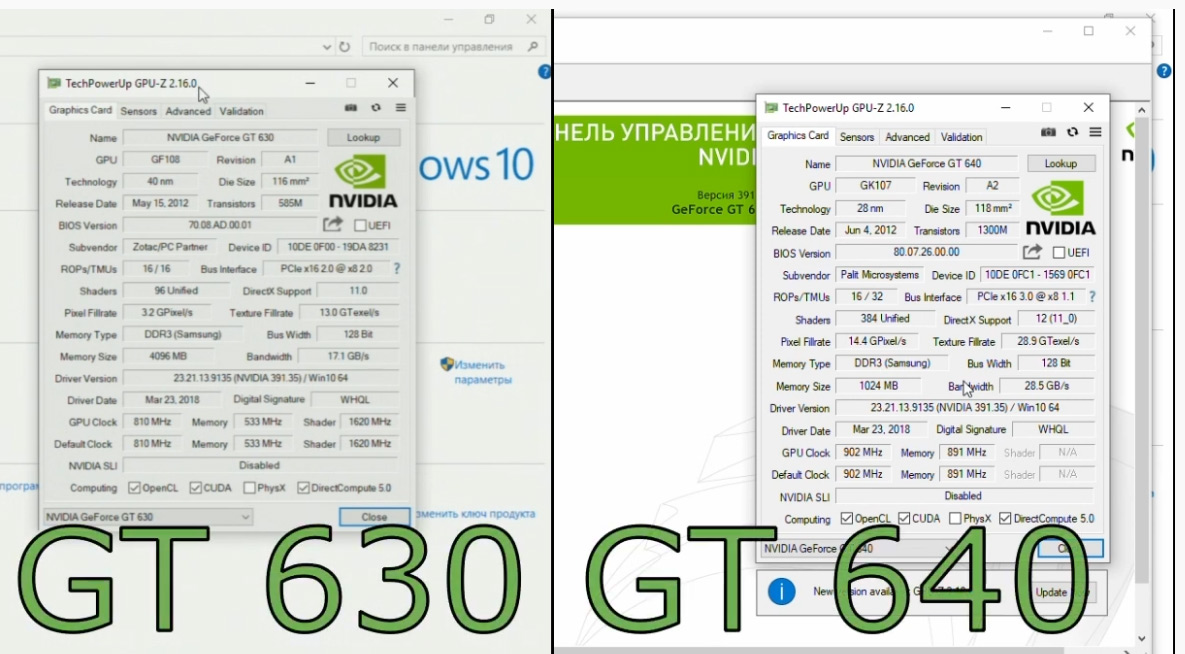Click Изменить параметры link
Viewport: 1185px width, 654px height.
(x=482, y=372)
